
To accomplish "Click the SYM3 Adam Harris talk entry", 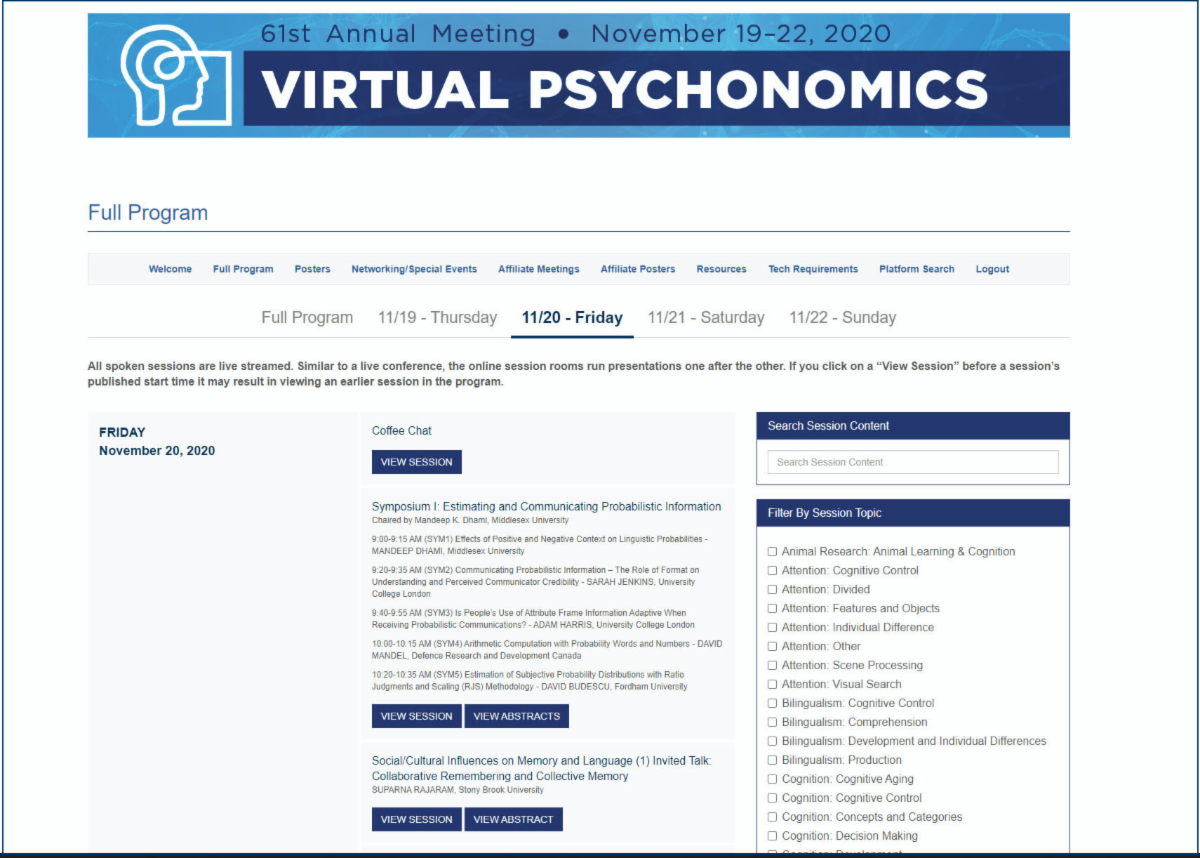I will tap(533, 619).
